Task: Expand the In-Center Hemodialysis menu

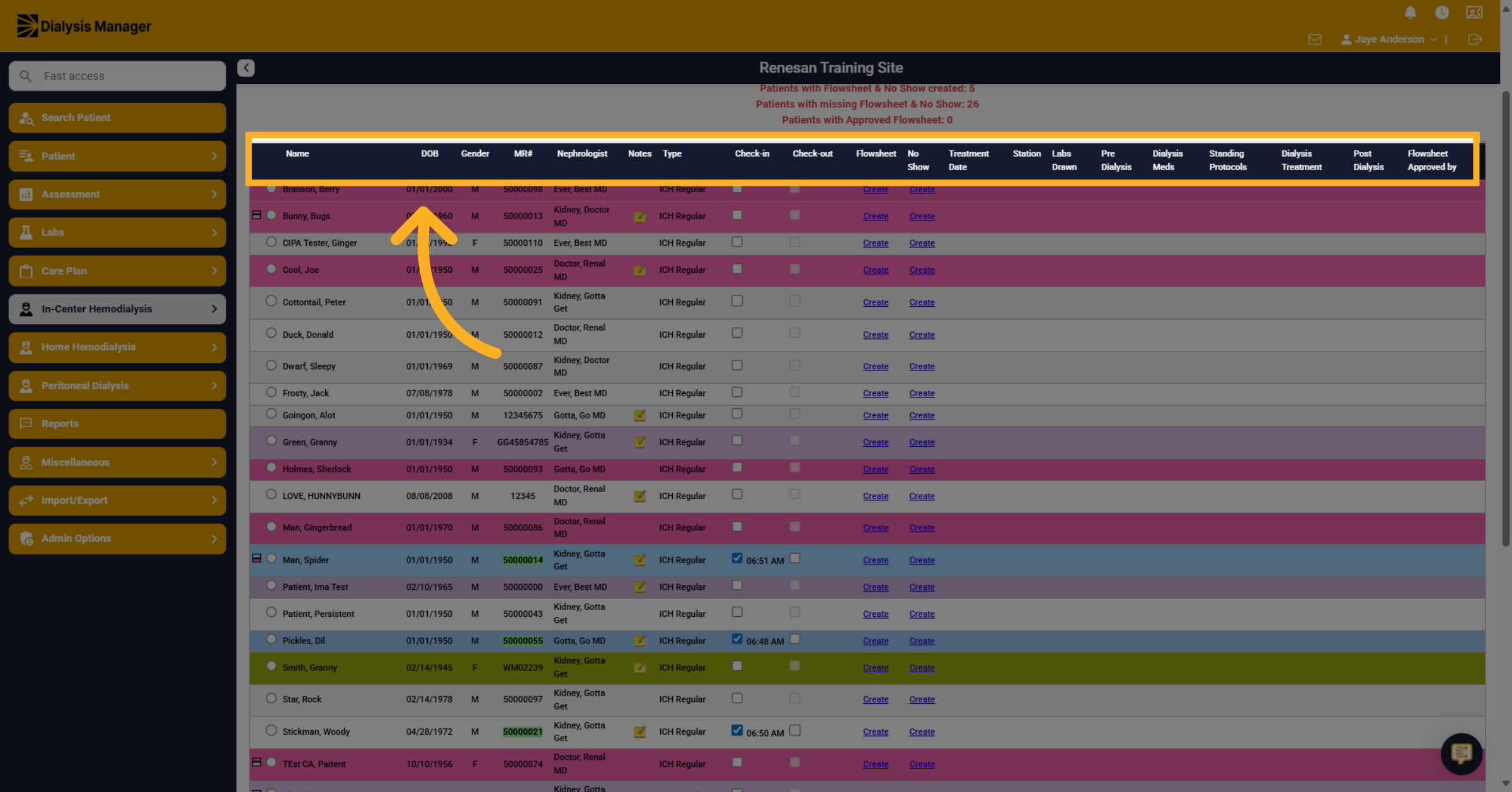Action: 117,309
